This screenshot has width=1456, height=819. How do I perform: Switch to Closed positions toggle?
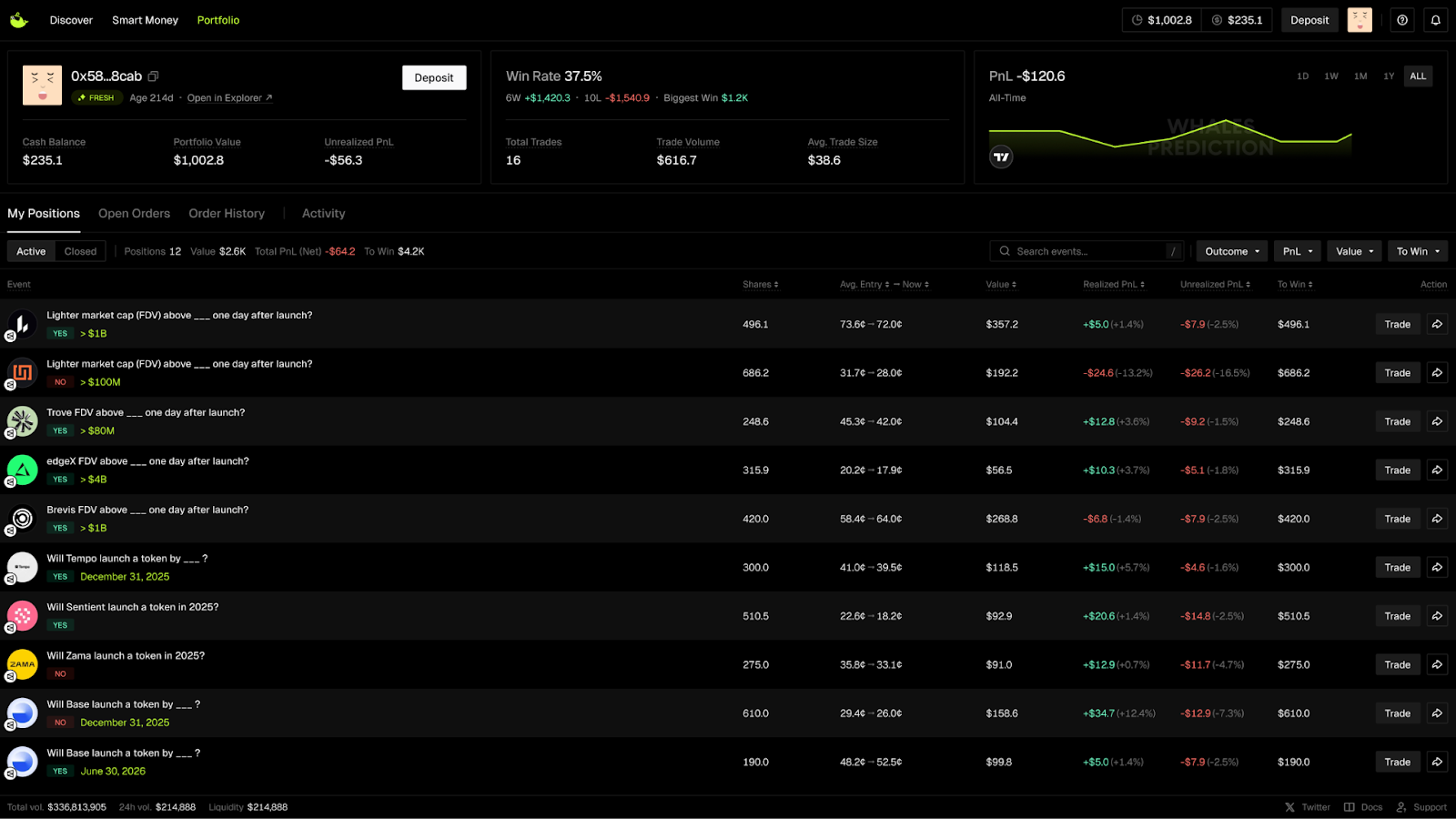[x=80, y=251]
